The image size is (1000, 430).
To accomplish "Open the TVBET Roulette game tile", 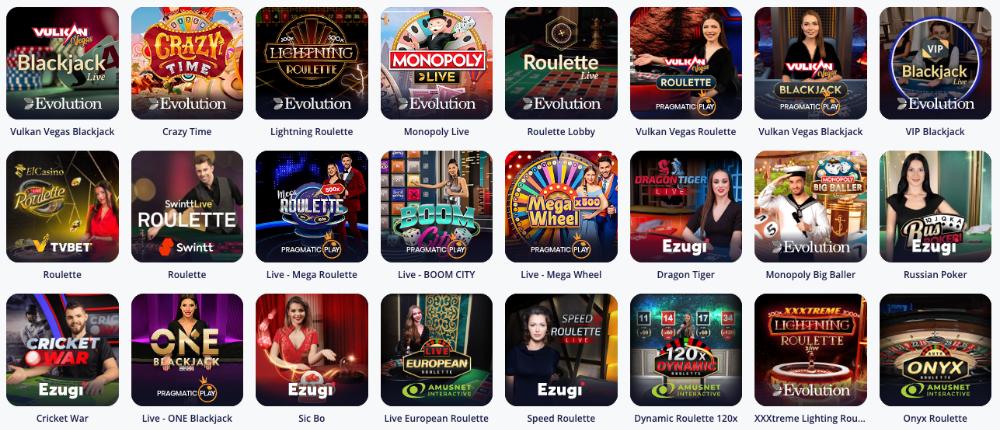I will click(62, 207).
